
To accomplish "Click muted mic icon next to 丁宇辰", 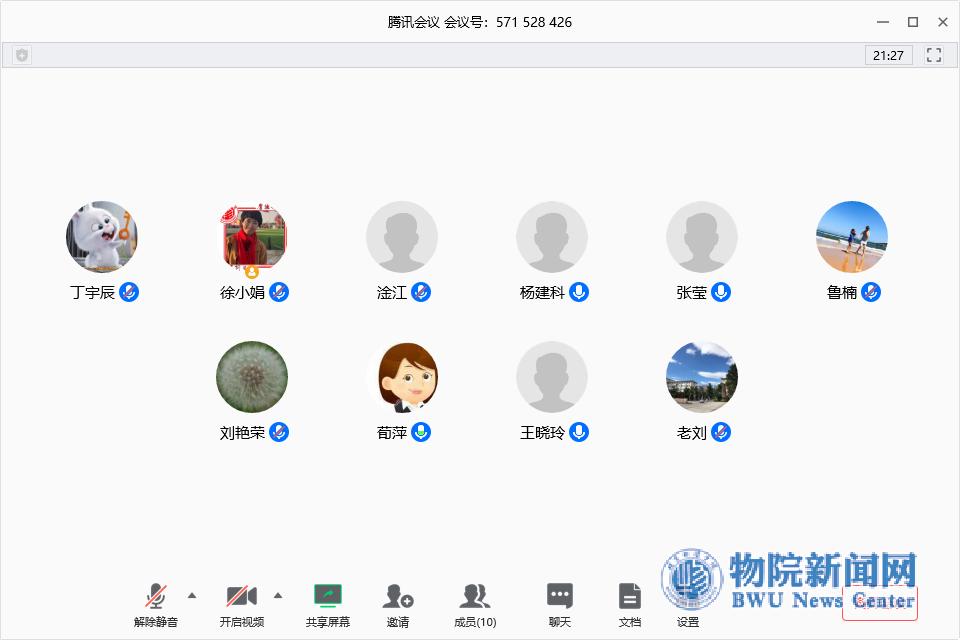I will [x=129, y=293].
